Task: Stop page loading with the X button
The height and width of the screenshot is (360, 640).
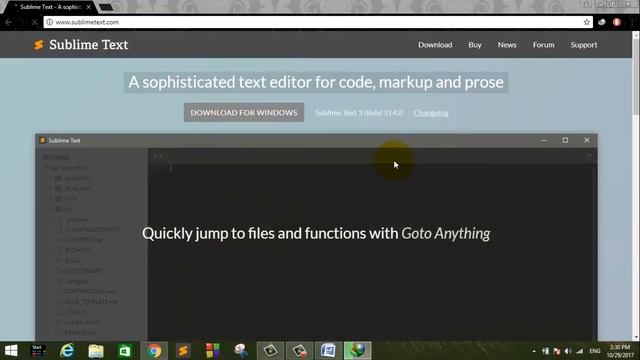Action: pos(34,22)
